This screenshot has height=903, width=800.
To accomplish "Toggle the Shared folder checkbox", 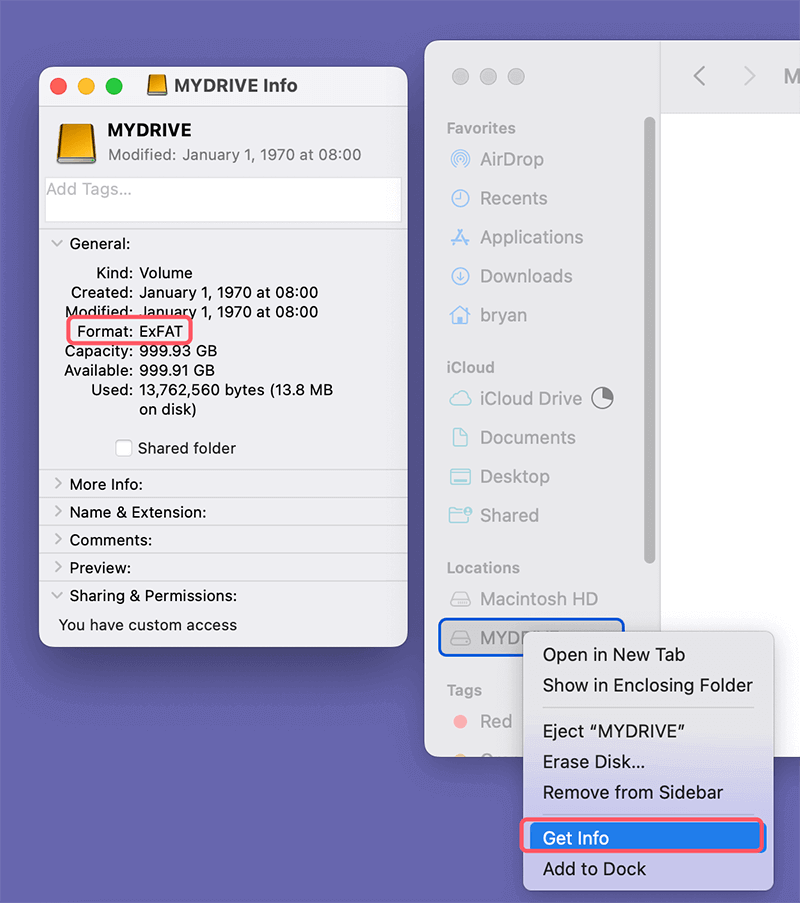I will (123, 448).
